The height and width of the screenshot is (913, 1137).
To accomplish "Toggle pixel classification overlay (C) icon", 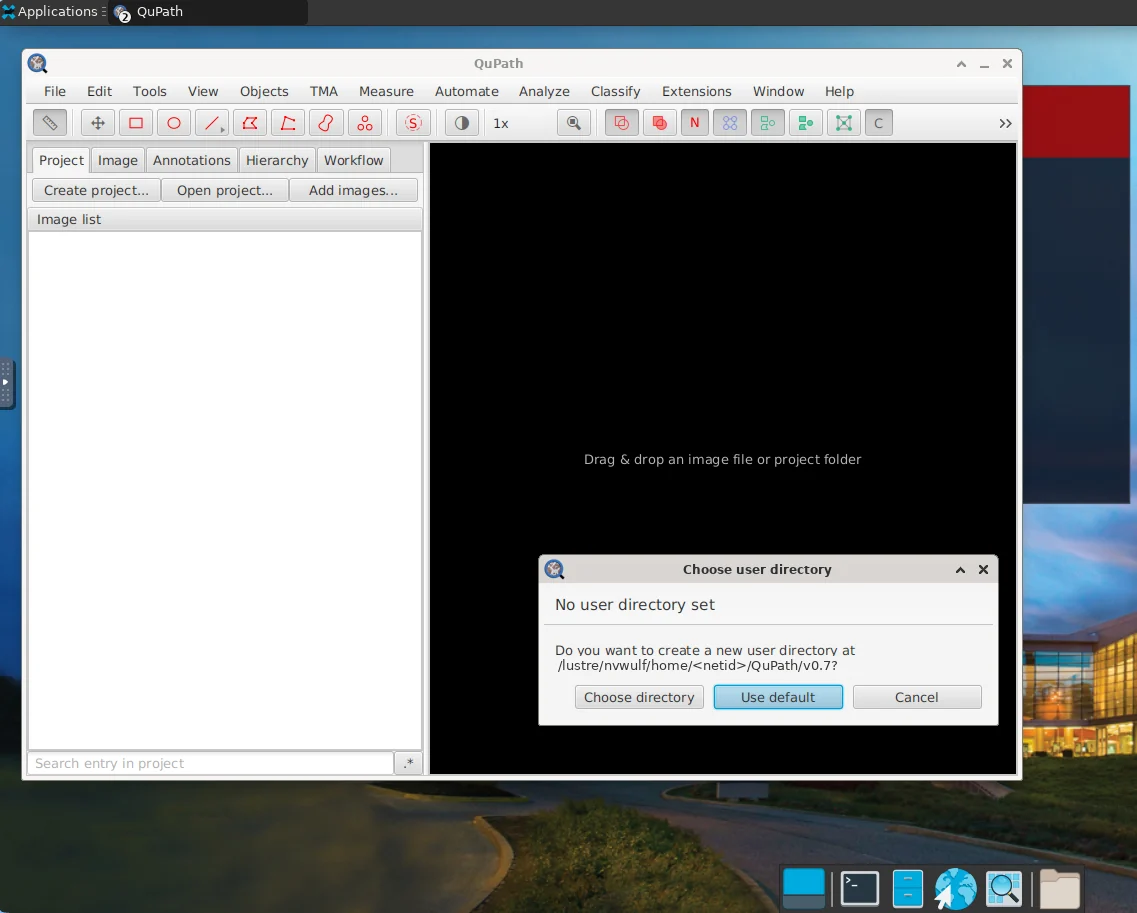I will pos(878,123).
